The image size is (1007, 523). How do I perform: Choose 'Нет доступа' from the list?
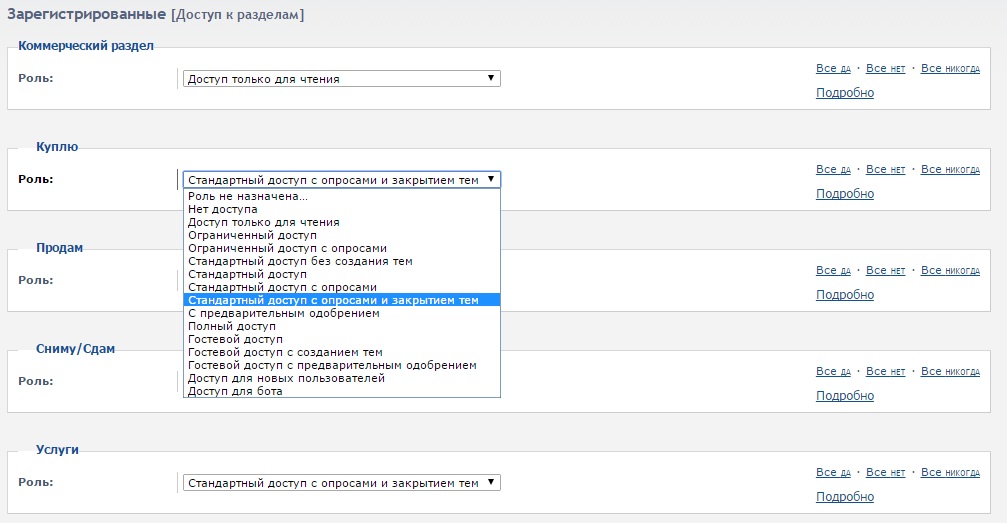tap(222, 210)
